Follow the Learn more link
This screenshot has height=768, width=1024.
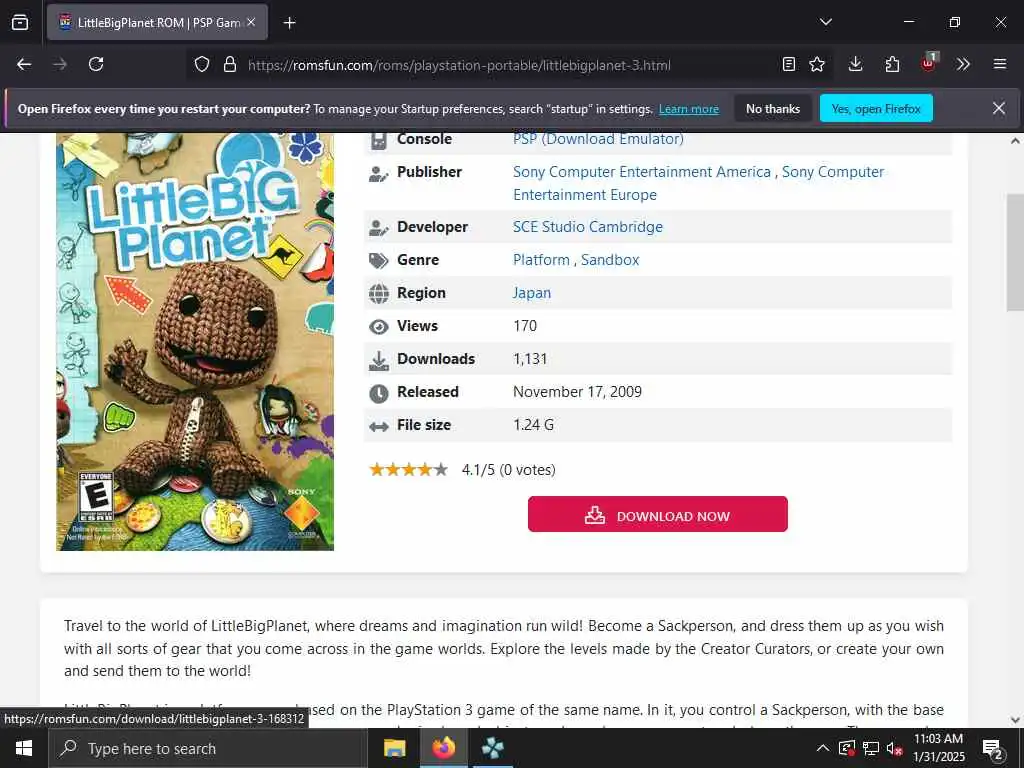coord(688,109)
